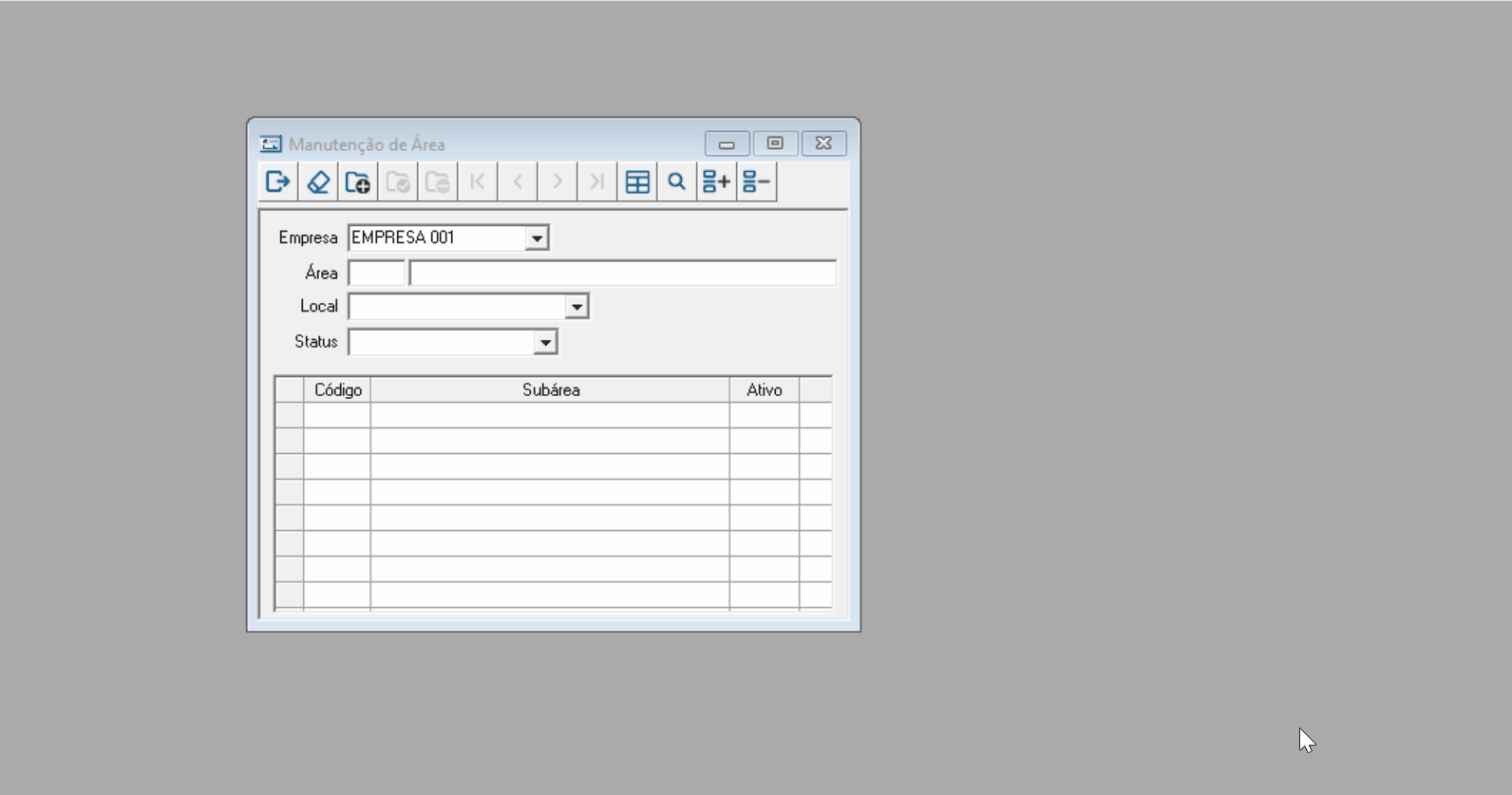This screenshot has height=795, width=1512.
Task: Go to the previous record arrow
Action: (518, 181)
